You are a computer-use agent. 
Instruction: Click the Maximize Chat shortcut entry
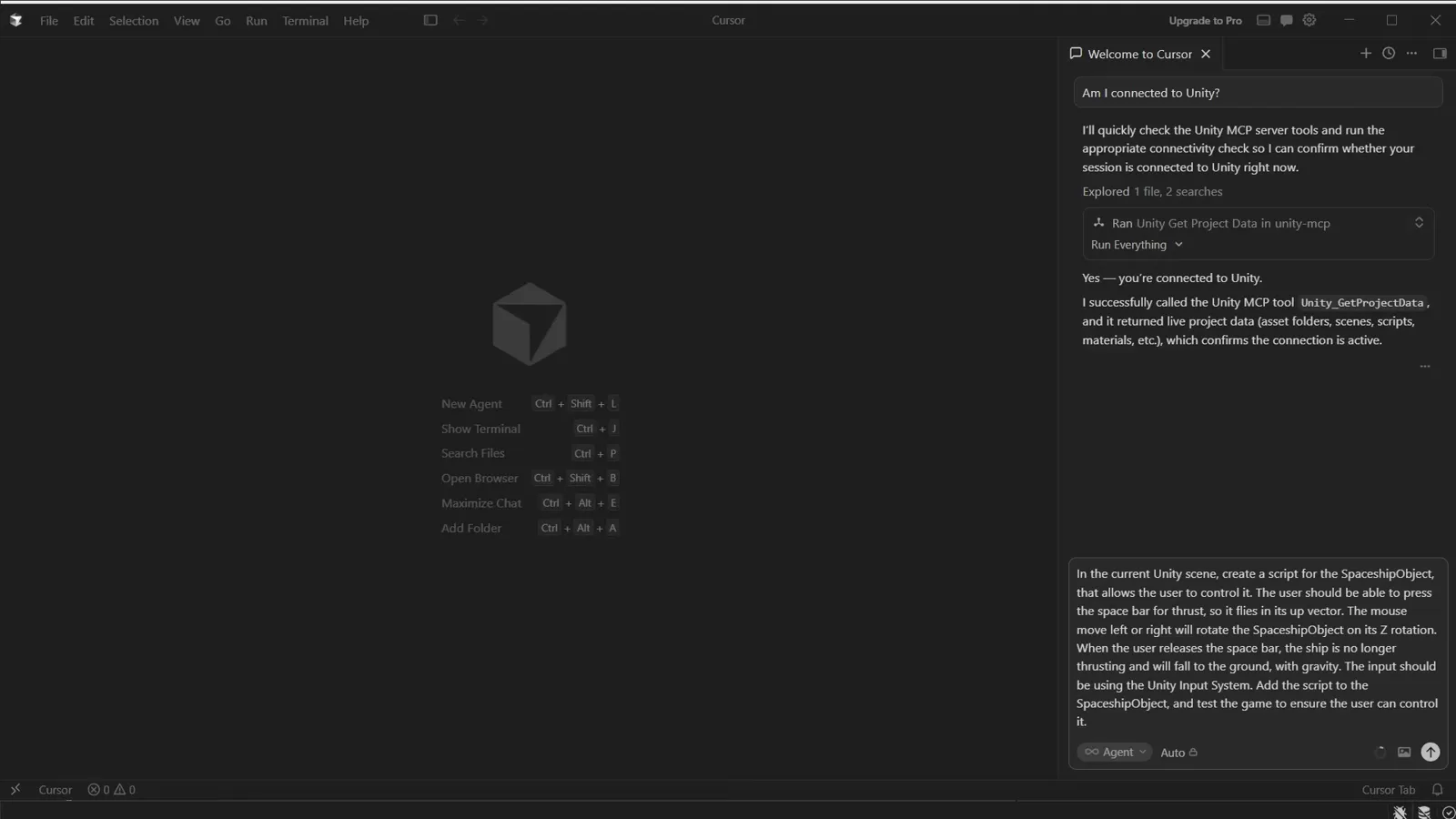pyautogui.click(x=530, y=503)
